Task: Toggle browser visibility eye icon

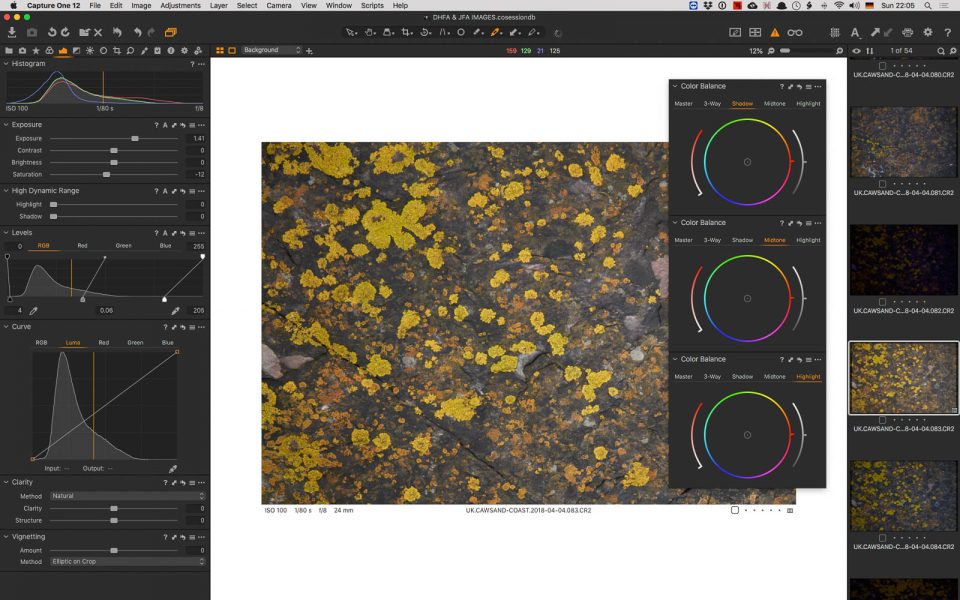Action: pos(856,50)
